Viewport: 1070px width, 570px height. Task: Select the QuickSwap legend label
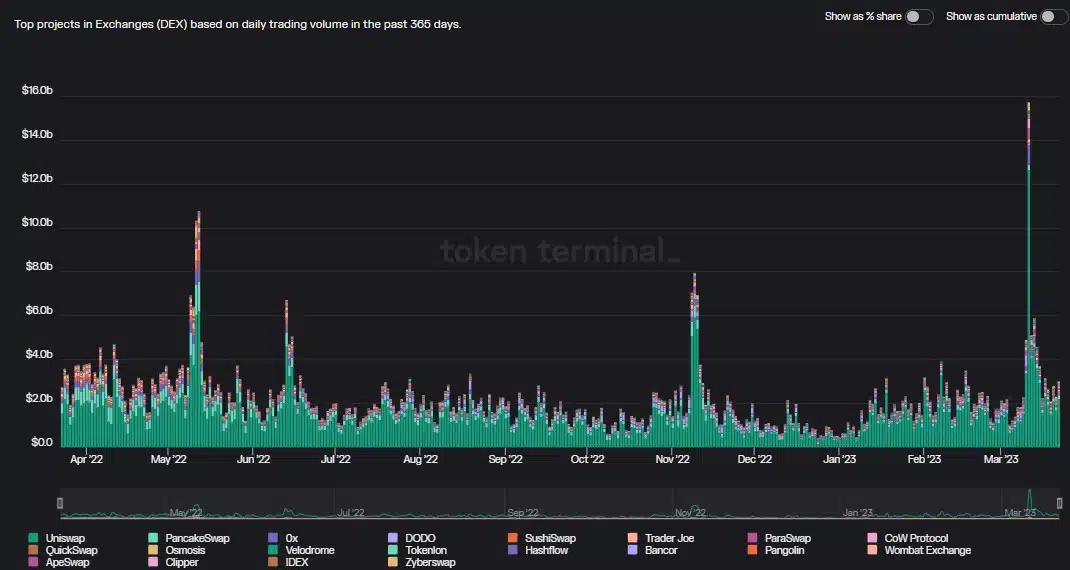[72, 550]
